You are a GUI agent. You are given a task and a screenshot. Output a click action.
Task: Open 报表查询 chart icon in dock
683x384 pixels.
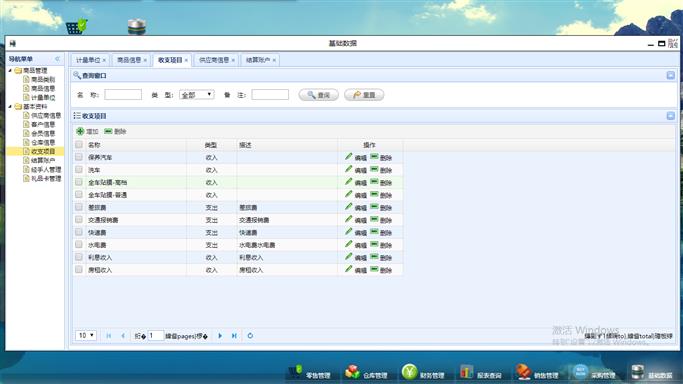(467, 372)
